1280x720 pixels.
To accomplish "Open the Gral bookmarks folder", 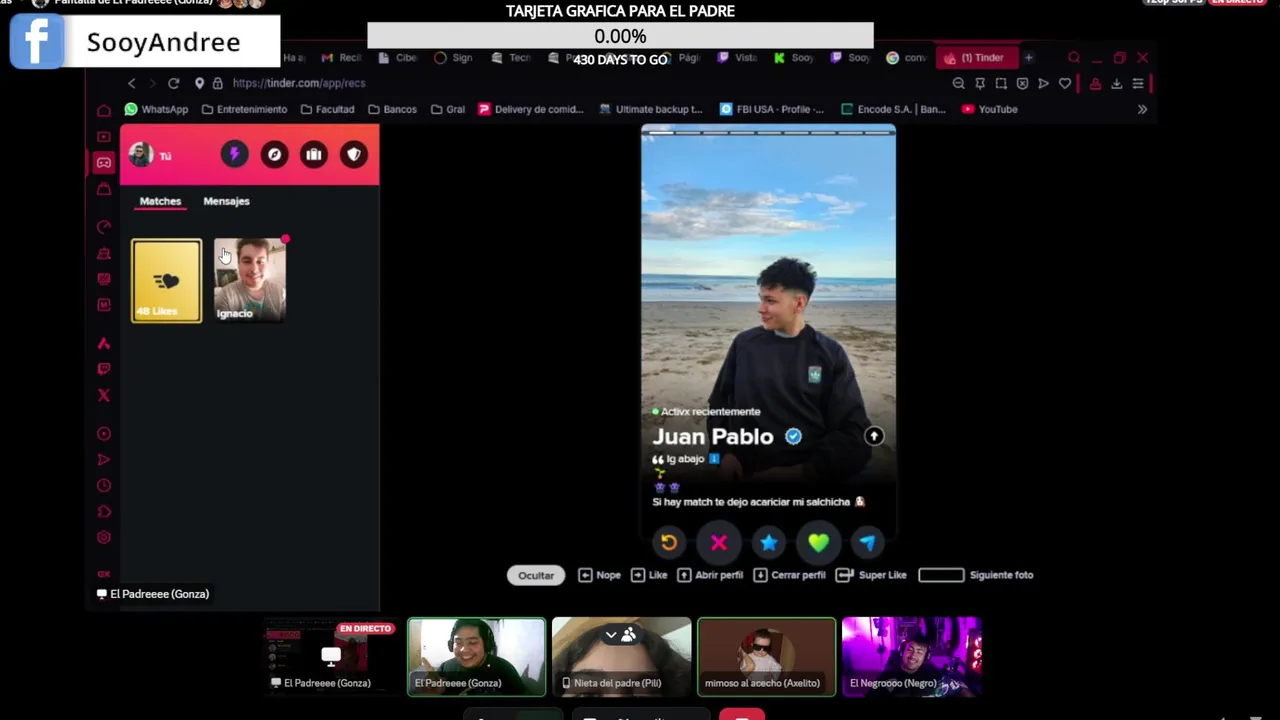I will click(x=447, y=109).
